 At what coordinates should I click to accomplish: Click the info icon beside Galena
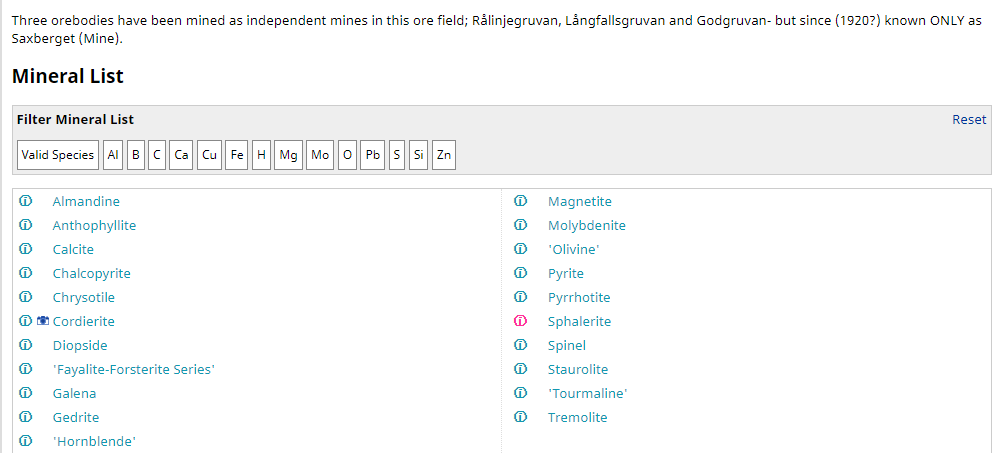(25, 393)
